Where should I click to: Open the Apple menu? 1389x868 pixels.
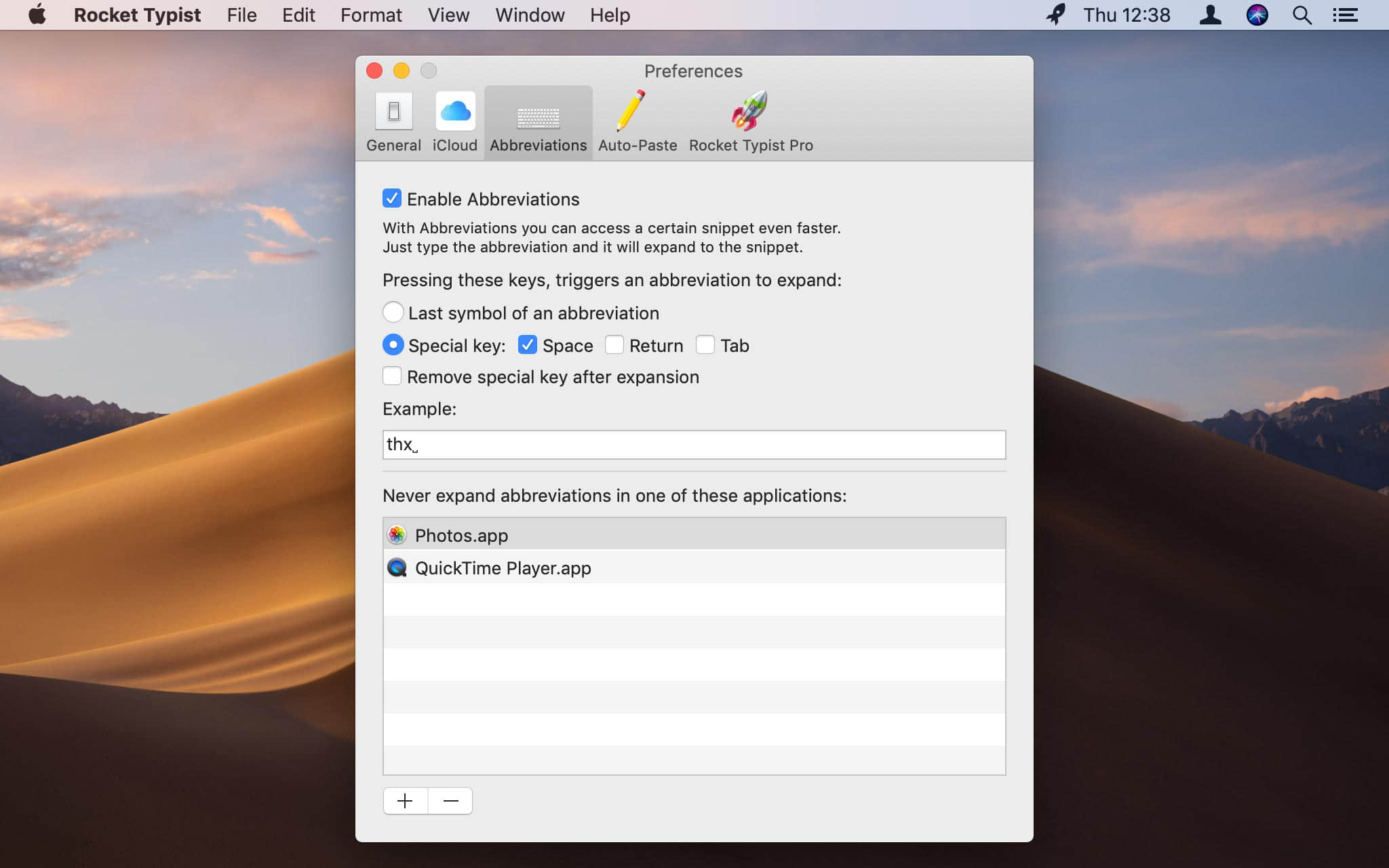(37, 15)
